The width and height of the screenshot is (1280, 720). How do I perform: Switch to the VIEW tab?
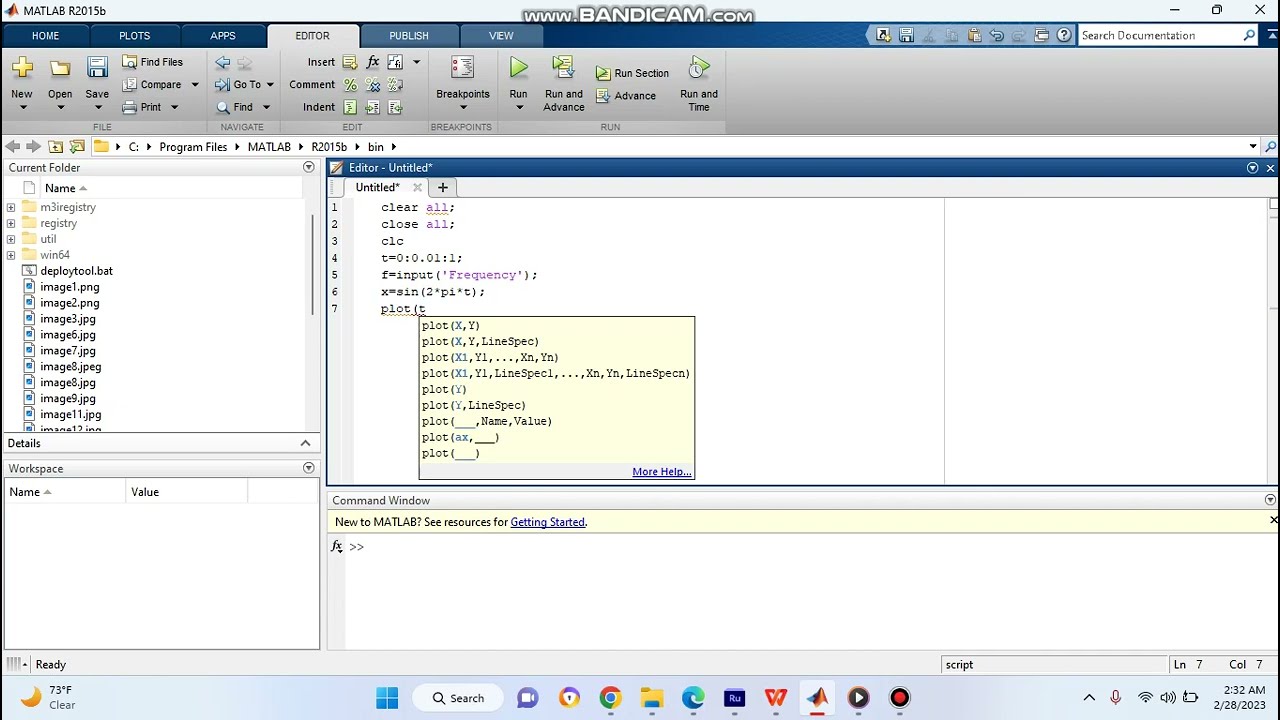tap(501, 36)
